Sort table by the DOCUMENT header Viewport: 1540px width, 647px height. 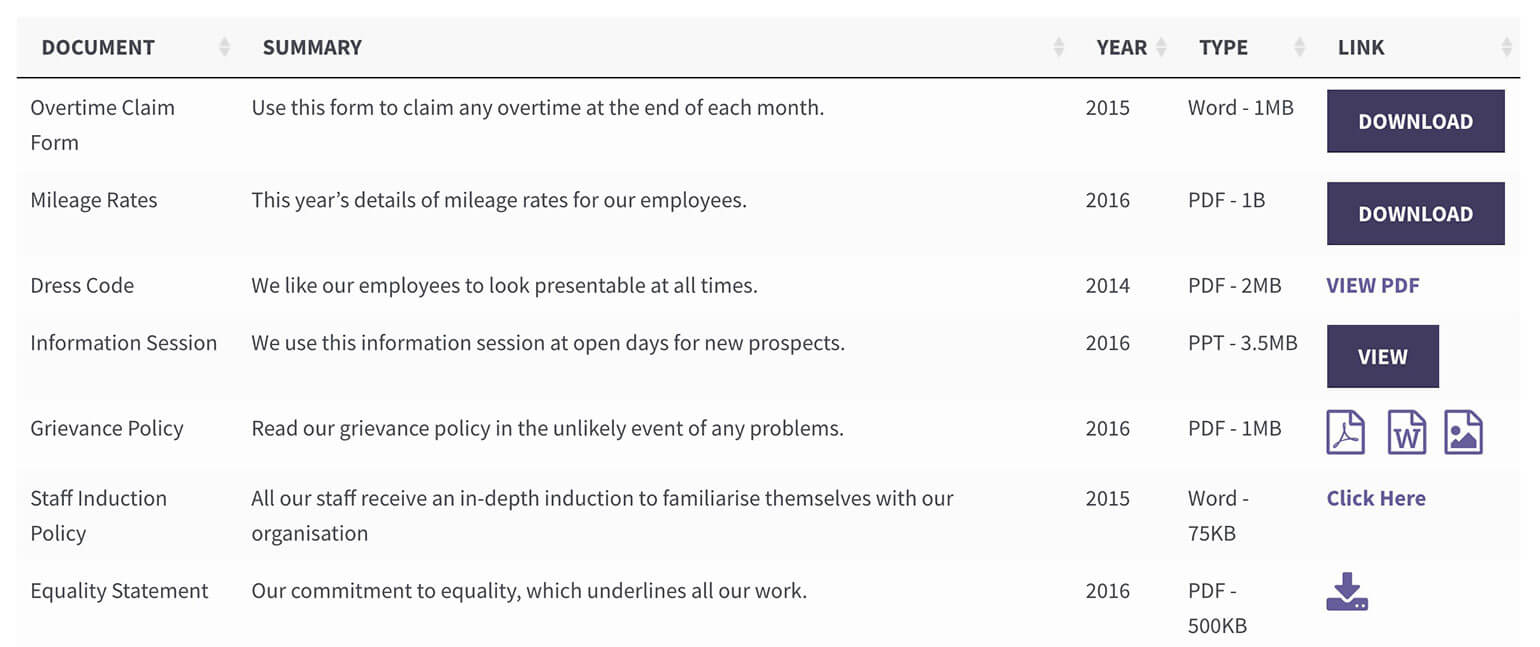[x=98, y=46]
